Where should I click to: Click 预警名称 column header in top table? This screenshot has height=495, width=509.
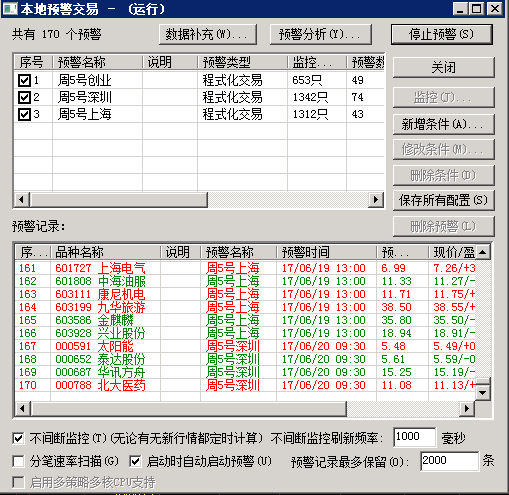point(97,62)
